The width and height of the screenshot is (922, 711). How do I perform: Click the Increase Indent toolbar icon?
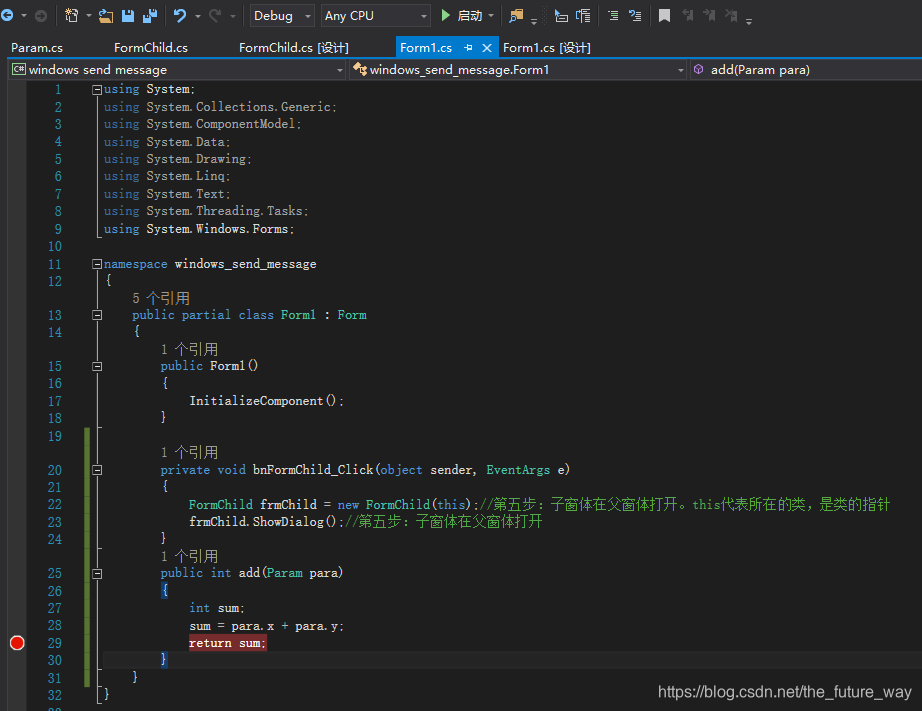tap(583, 16)
